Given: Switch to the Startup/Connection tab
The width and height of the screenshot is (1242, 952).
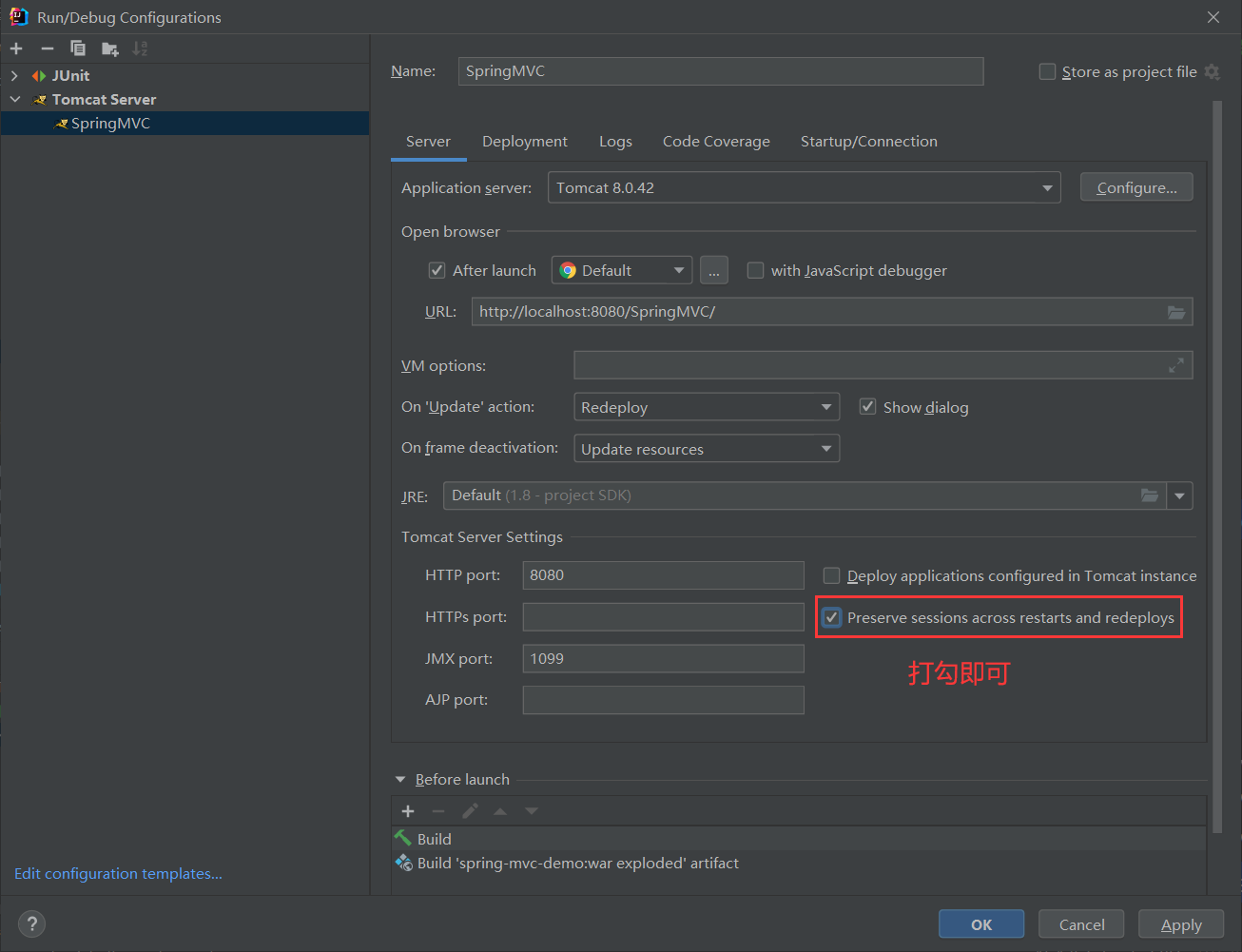Looking at the screenshot, I should pyautogui.click(x=869, y=141).
